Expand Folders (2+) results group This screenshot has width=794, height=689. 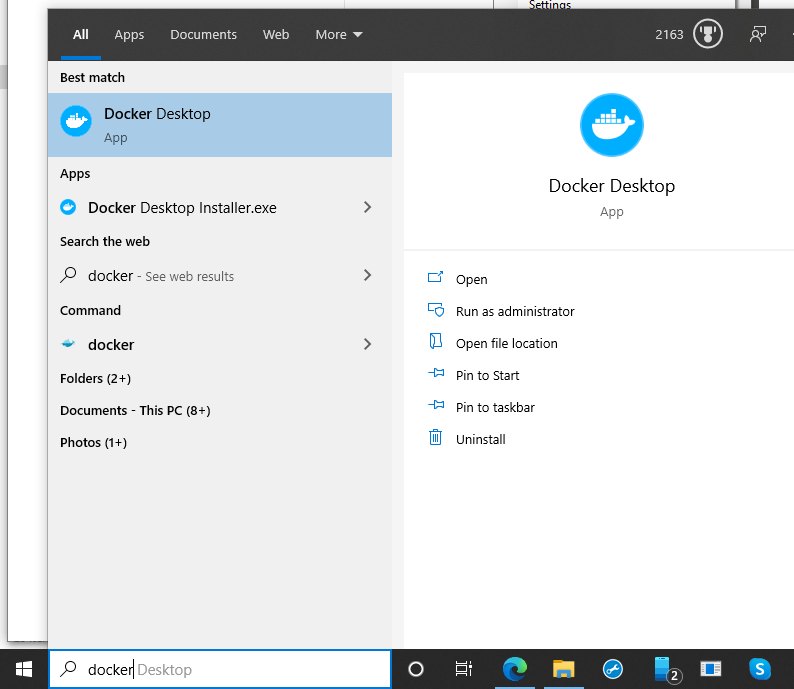click(95, 379)
